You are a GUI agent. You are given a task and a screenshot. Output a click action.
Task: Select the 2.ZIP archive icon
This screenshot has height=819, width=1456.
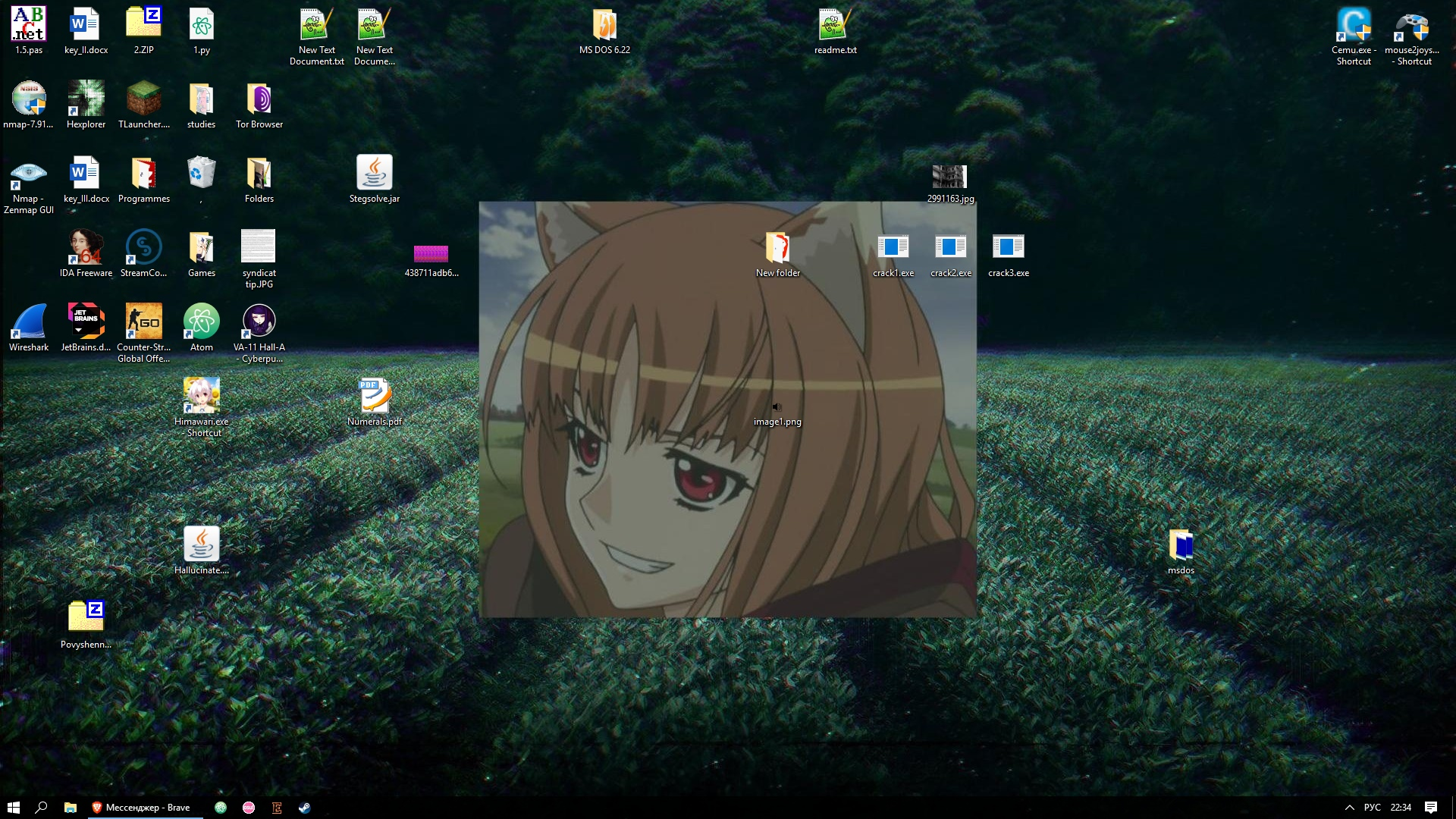[x=143, y=24]
